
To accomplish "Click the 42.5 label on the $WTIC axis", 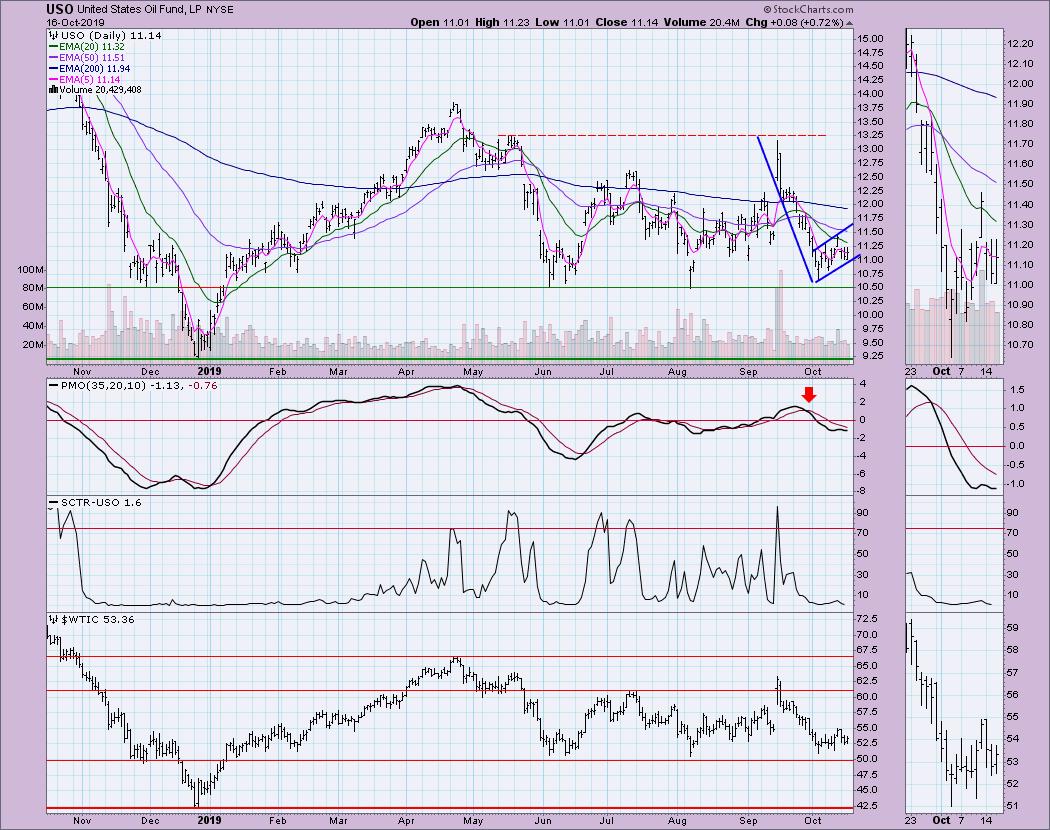I will click(x=868, y=807).
